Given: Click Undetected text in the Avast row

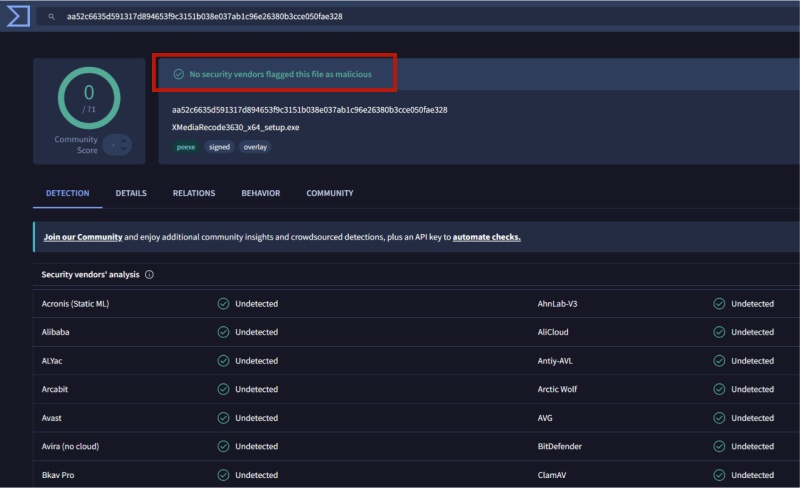Looking at the screenshot, I should click(x=257, y=418).
